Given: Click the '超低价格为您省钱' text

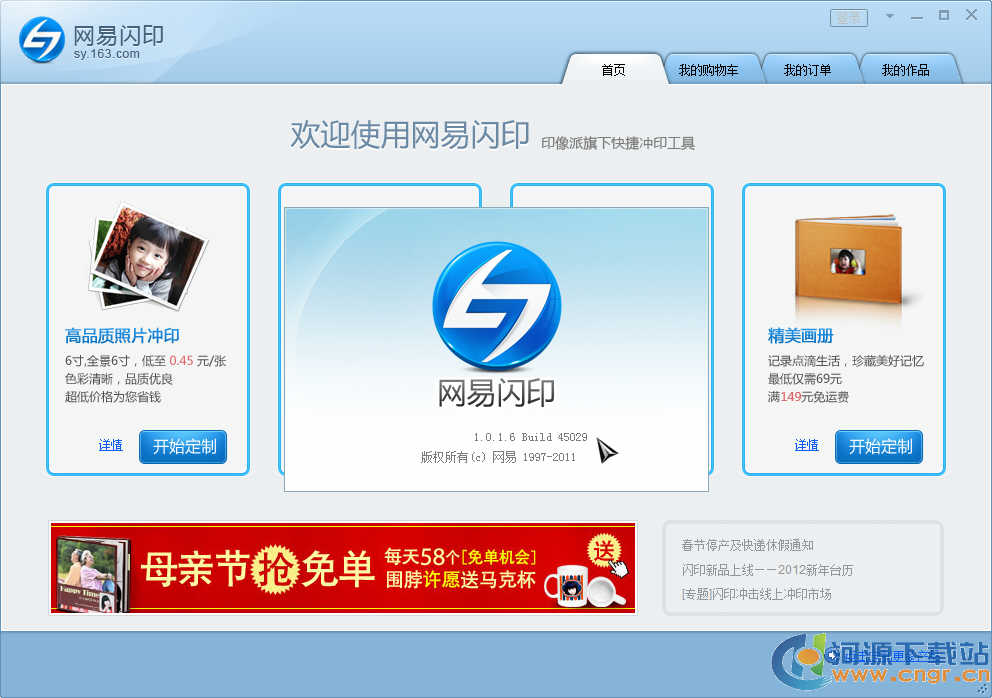Looking at the screenshot, I should 113,397.
